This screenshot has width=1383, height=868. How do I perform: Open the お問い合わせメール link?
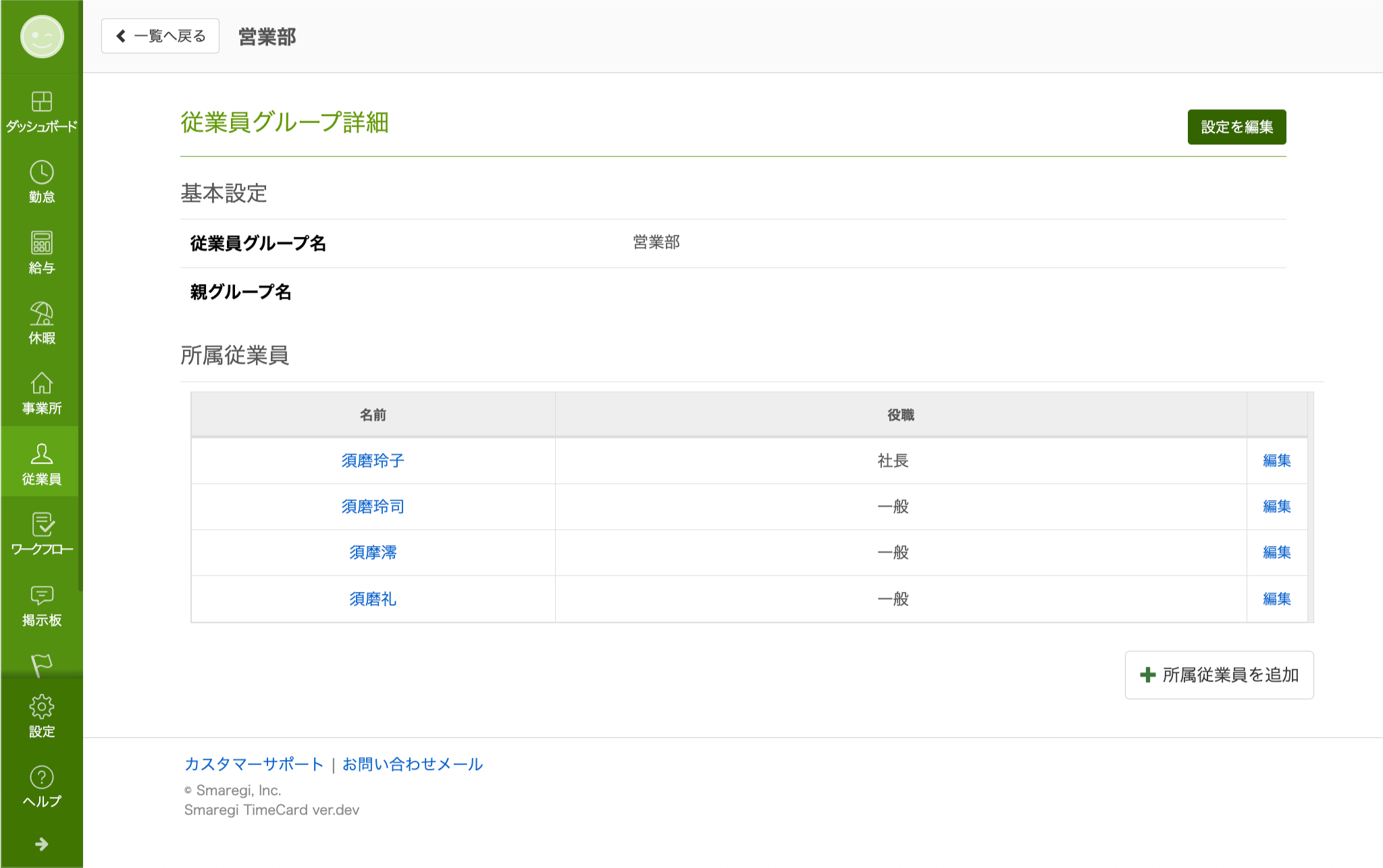click(413, 764)
